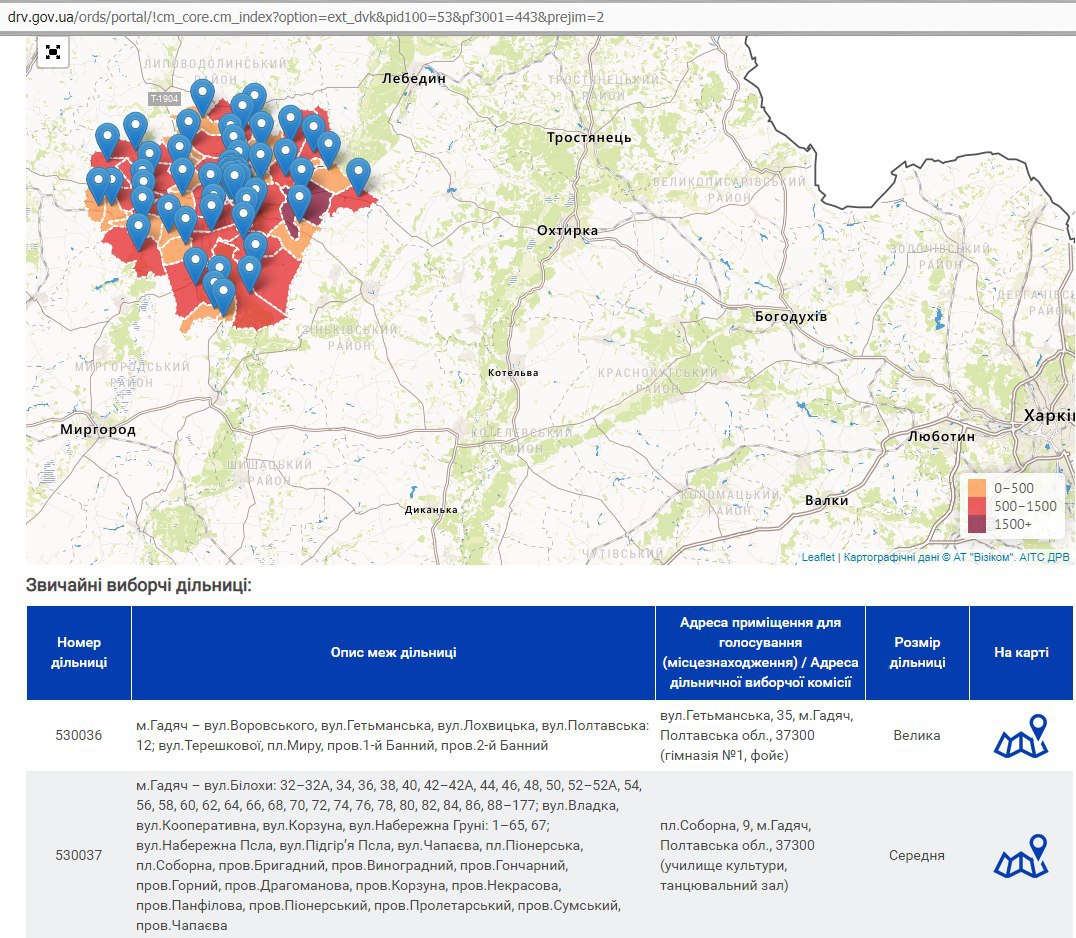Click the address column header 'Адреса приміщення для голосування'
The image size is (1076, 938).
click(760, 653)
